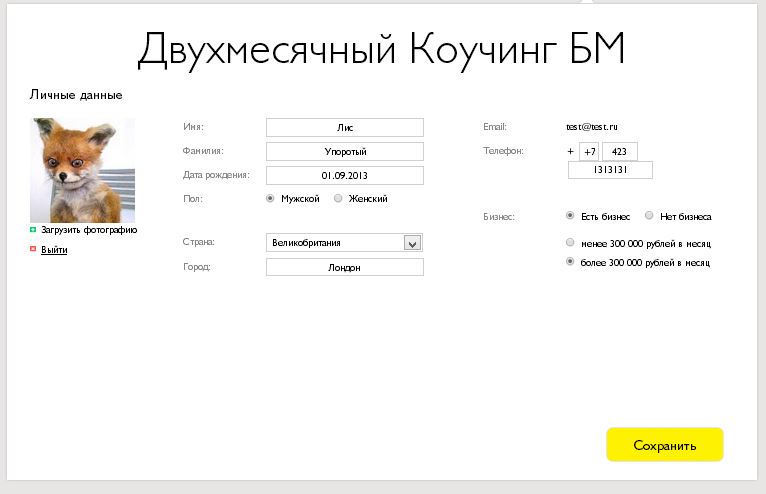Click the Город: label
Image resolution: width=766 pixels, height=494 pixels.
point(197,267)
